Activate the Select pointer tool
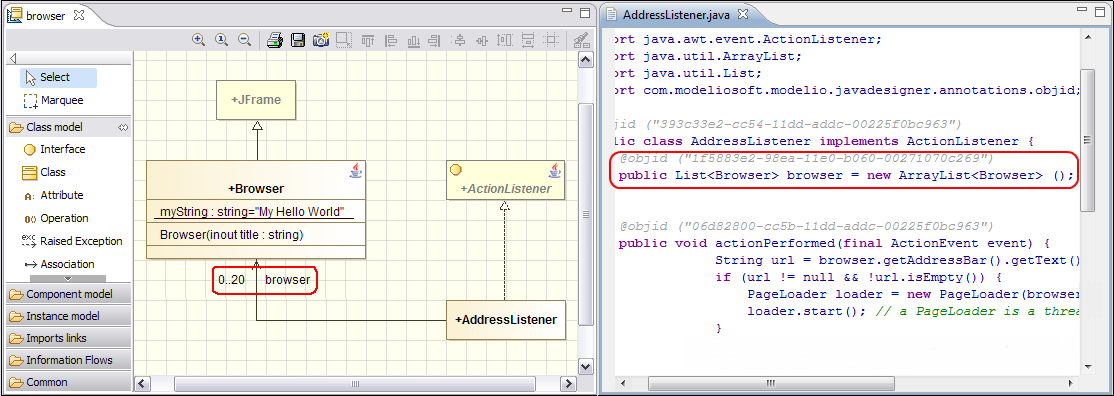This screenshot has height=396, width=1114. pos(58,77)
